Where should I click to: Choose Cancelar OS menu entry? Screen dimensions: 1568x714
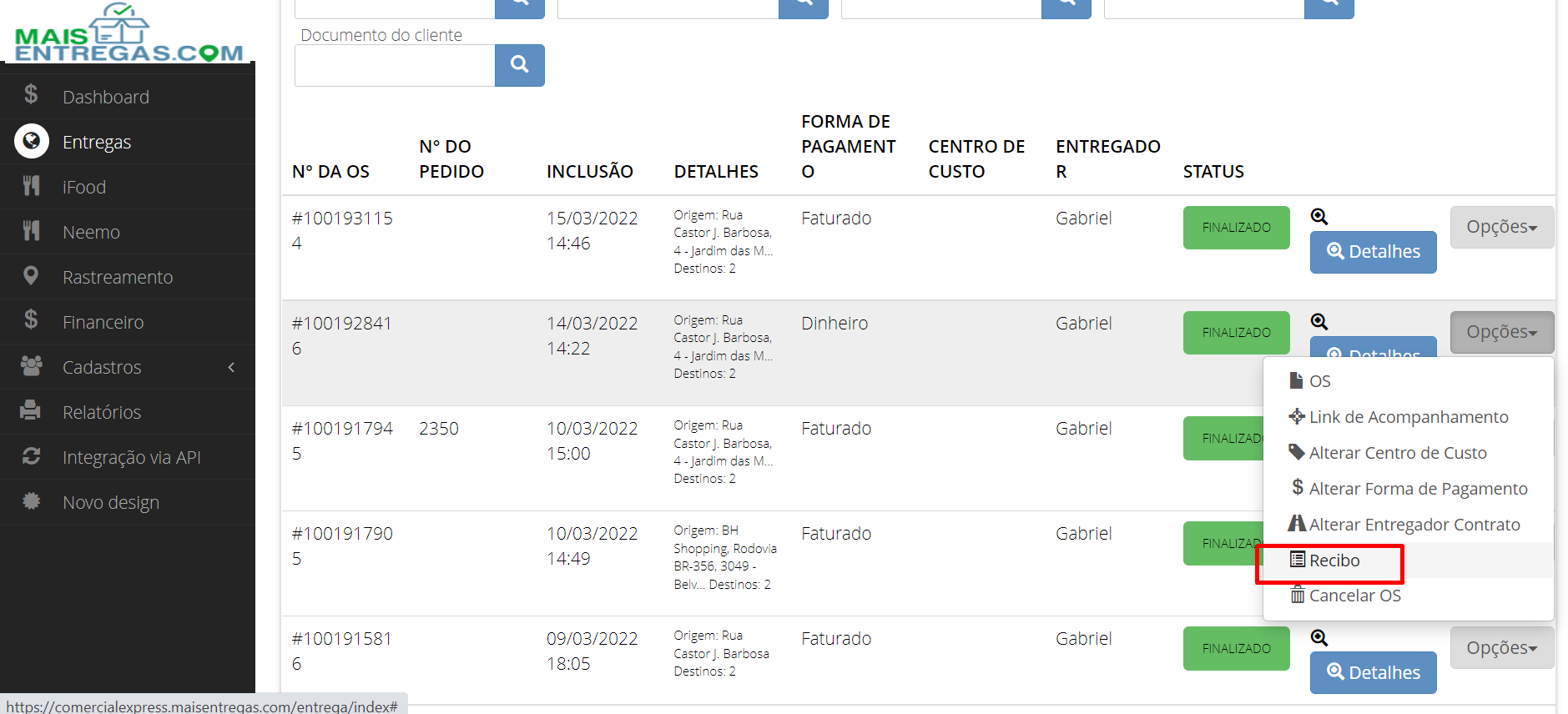(1409, 596)
